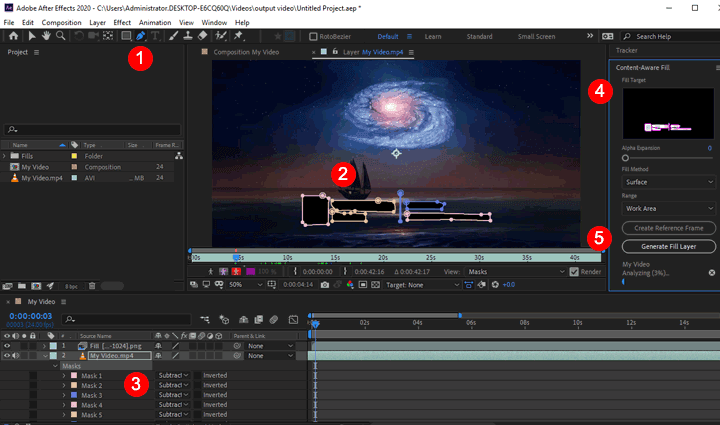Expand the Mask 1 properties
720x425 pixels.
(63, 375)
